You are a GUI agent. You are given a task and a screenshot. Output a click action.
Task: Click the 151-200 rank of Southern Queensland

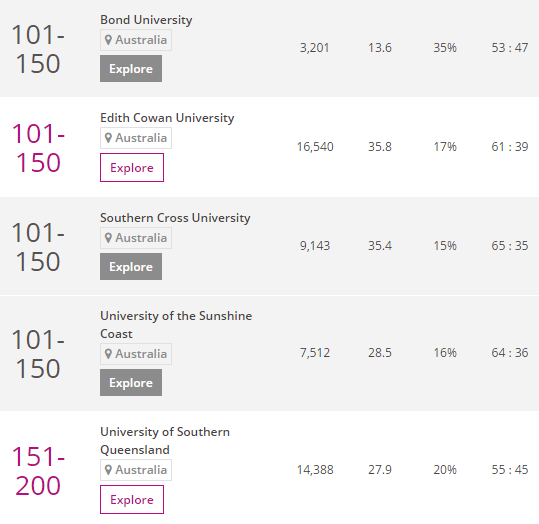point(38,471)
